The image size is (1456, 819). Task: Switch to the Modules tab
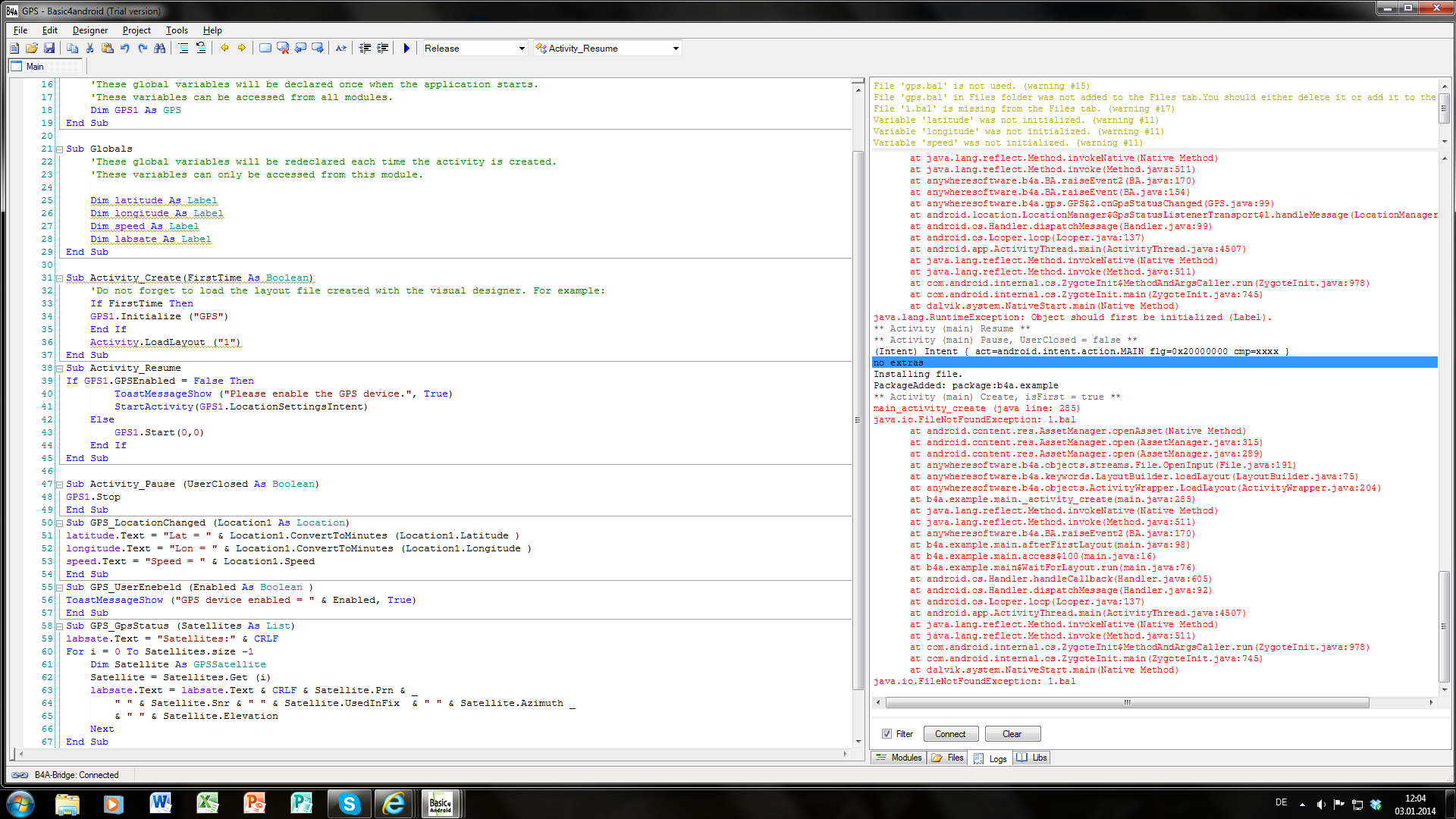click(x=899, y=758)
